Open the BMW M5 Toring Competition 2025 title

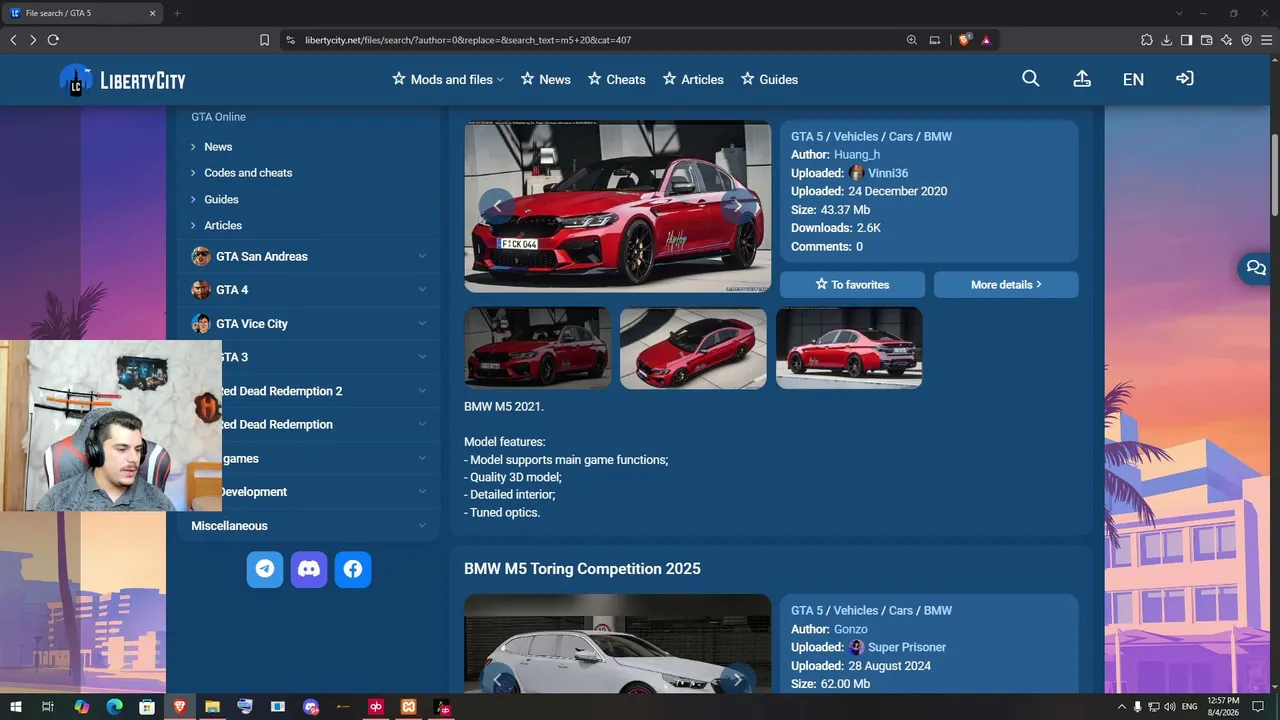(x=582, y=569)
